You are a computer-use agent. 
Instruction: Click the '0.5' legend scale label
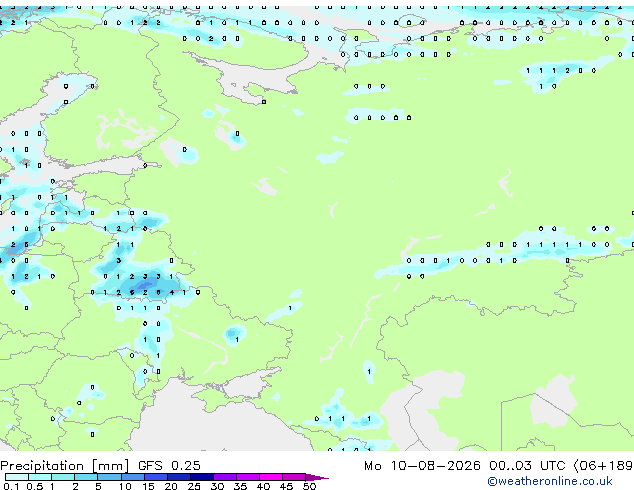point(34,486)
